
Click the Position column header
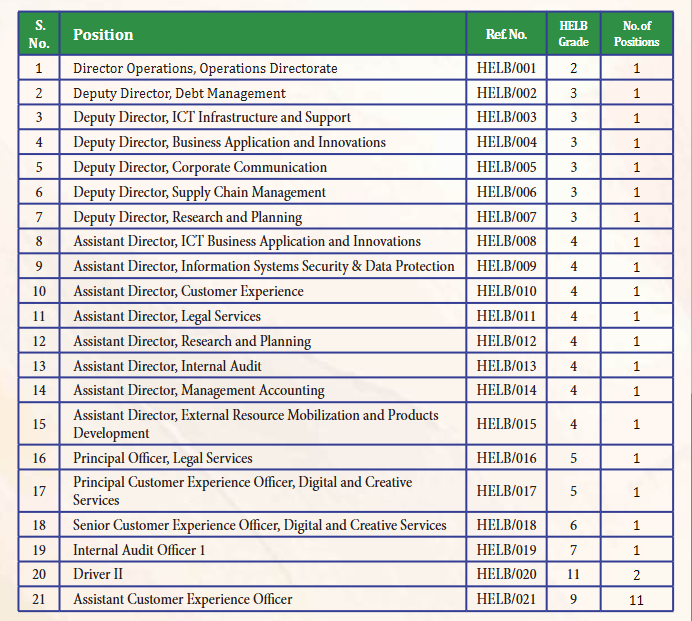[103, 35]
